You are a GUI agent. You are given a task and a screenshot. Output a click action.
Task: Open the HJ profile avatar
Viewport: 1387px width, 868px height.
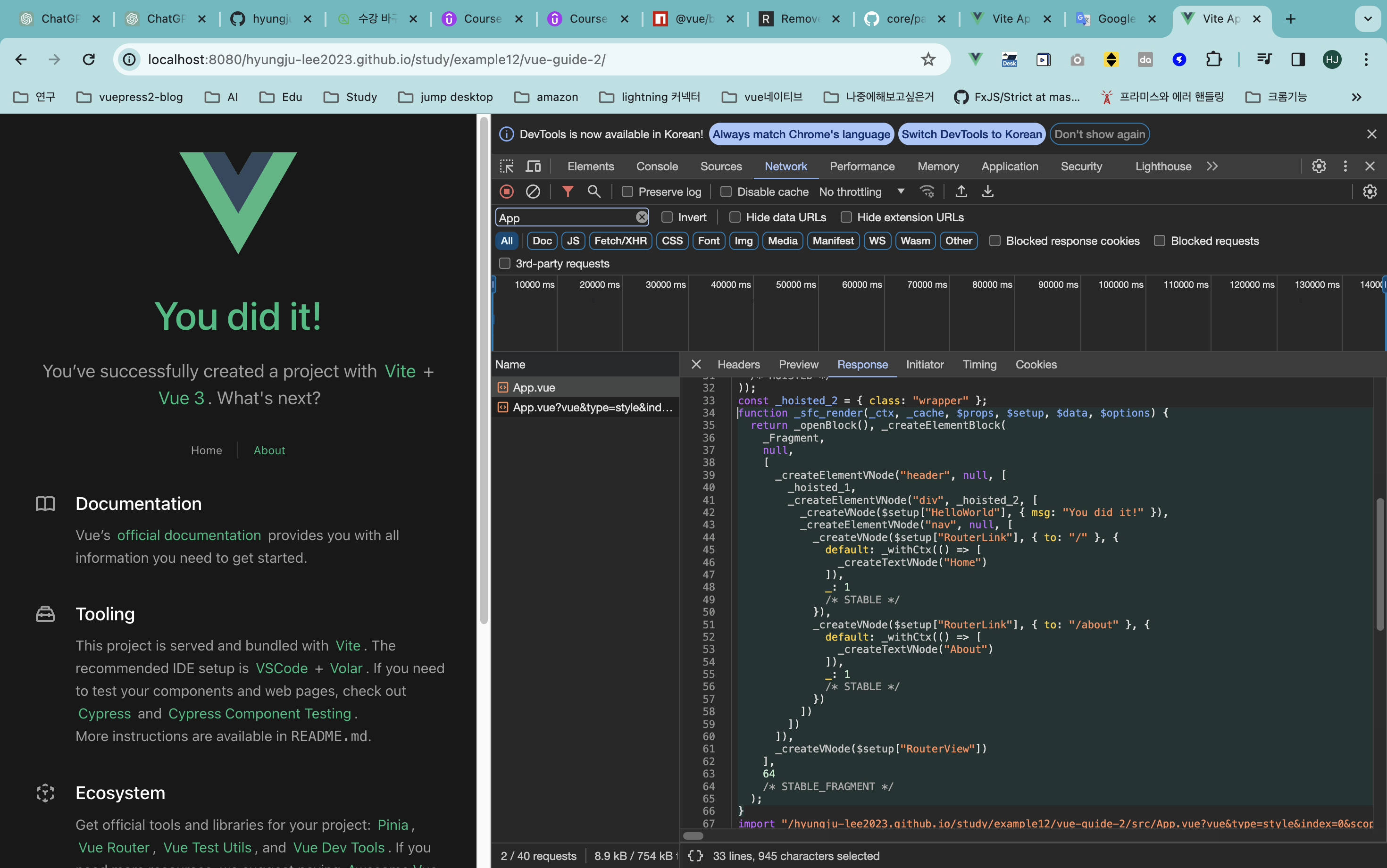point(1332,59)
